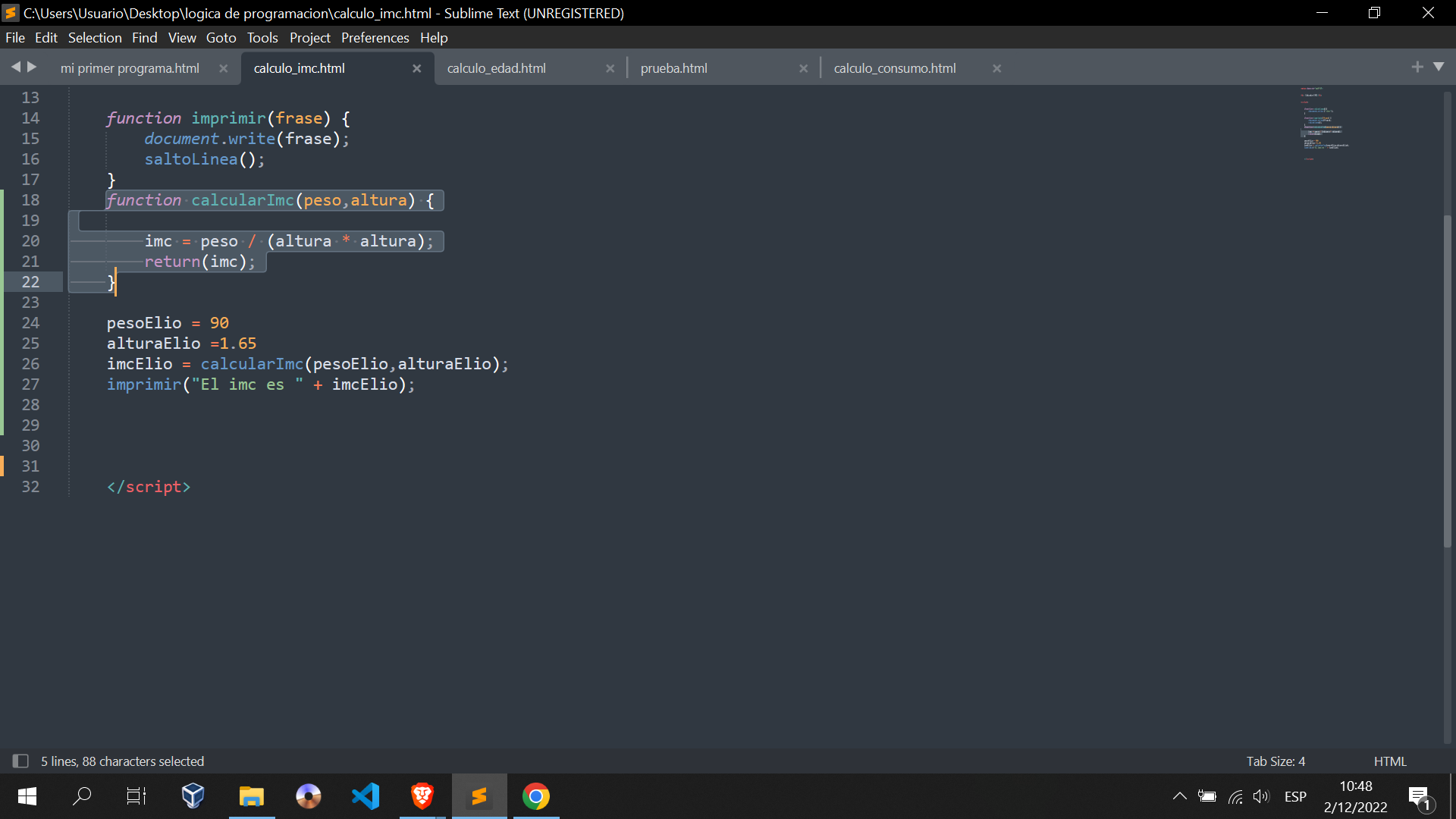Check battery status icon
The width and height of the screenshot is (1456, 819).
click(1207, 796)
